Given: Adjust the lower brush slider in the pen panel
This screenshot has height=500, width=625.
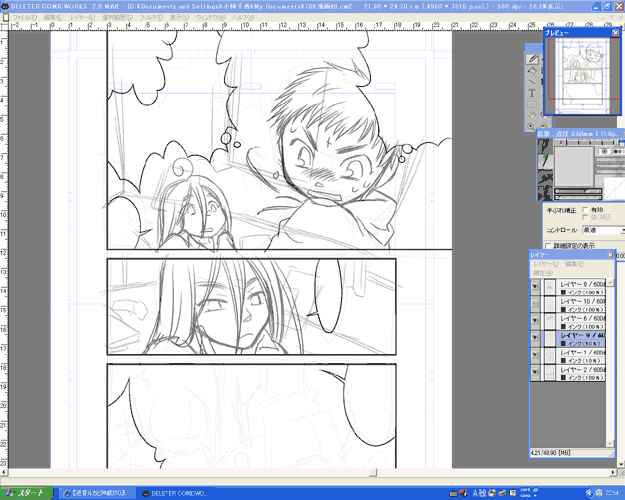Looking at the screenshot, I should [578, 197].
